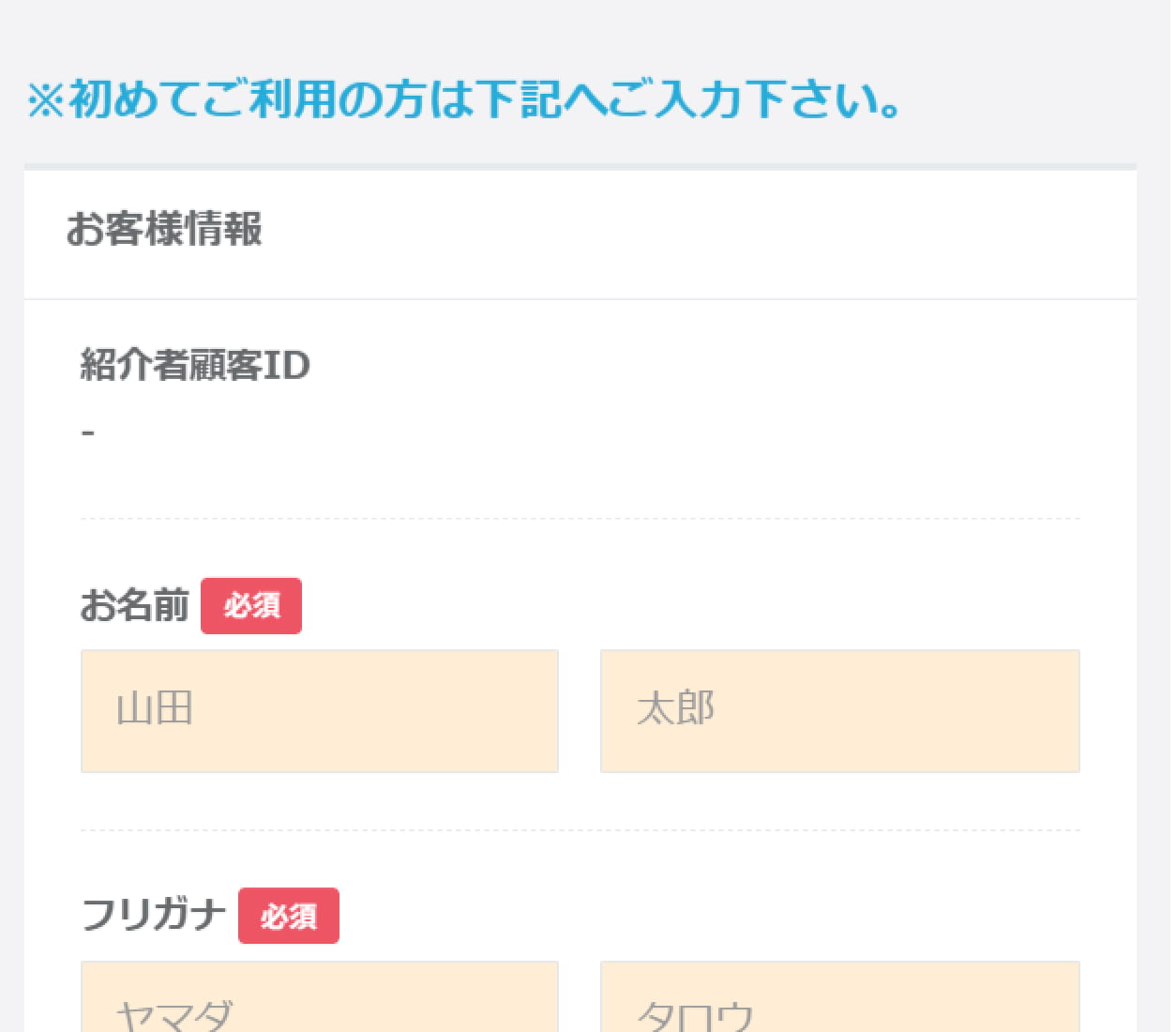
Task: Click the 紹介者顧客ID label
Action: 195,365
